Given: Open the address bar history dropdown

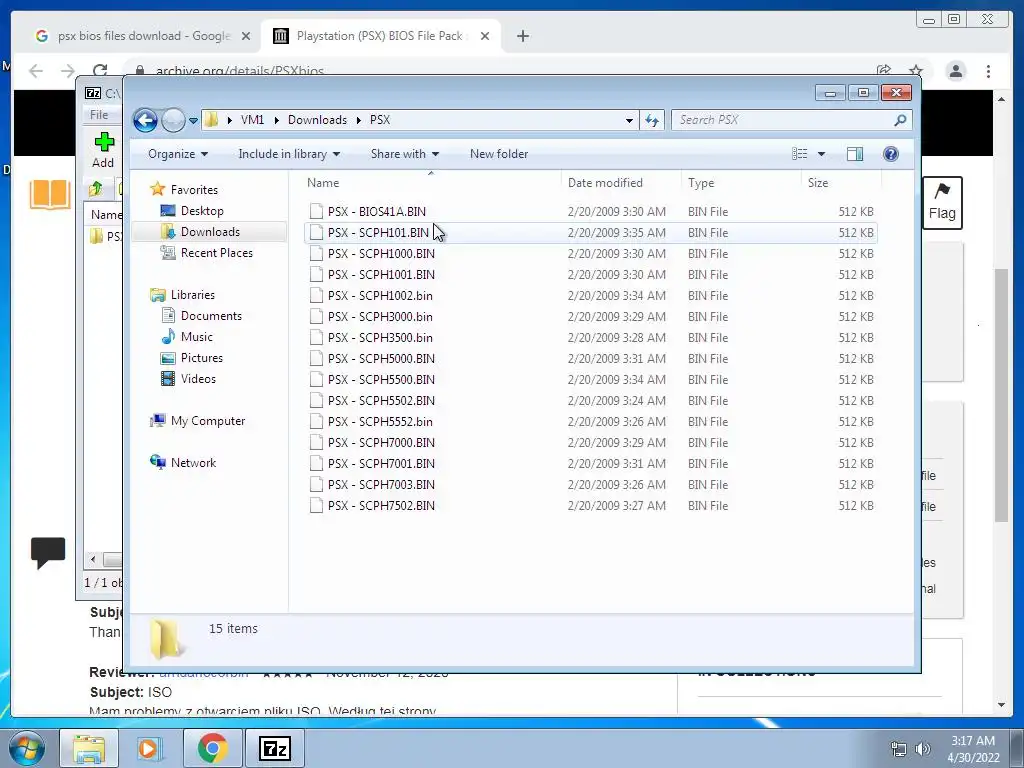Looking at the screenshot, I should coord(629,120).
